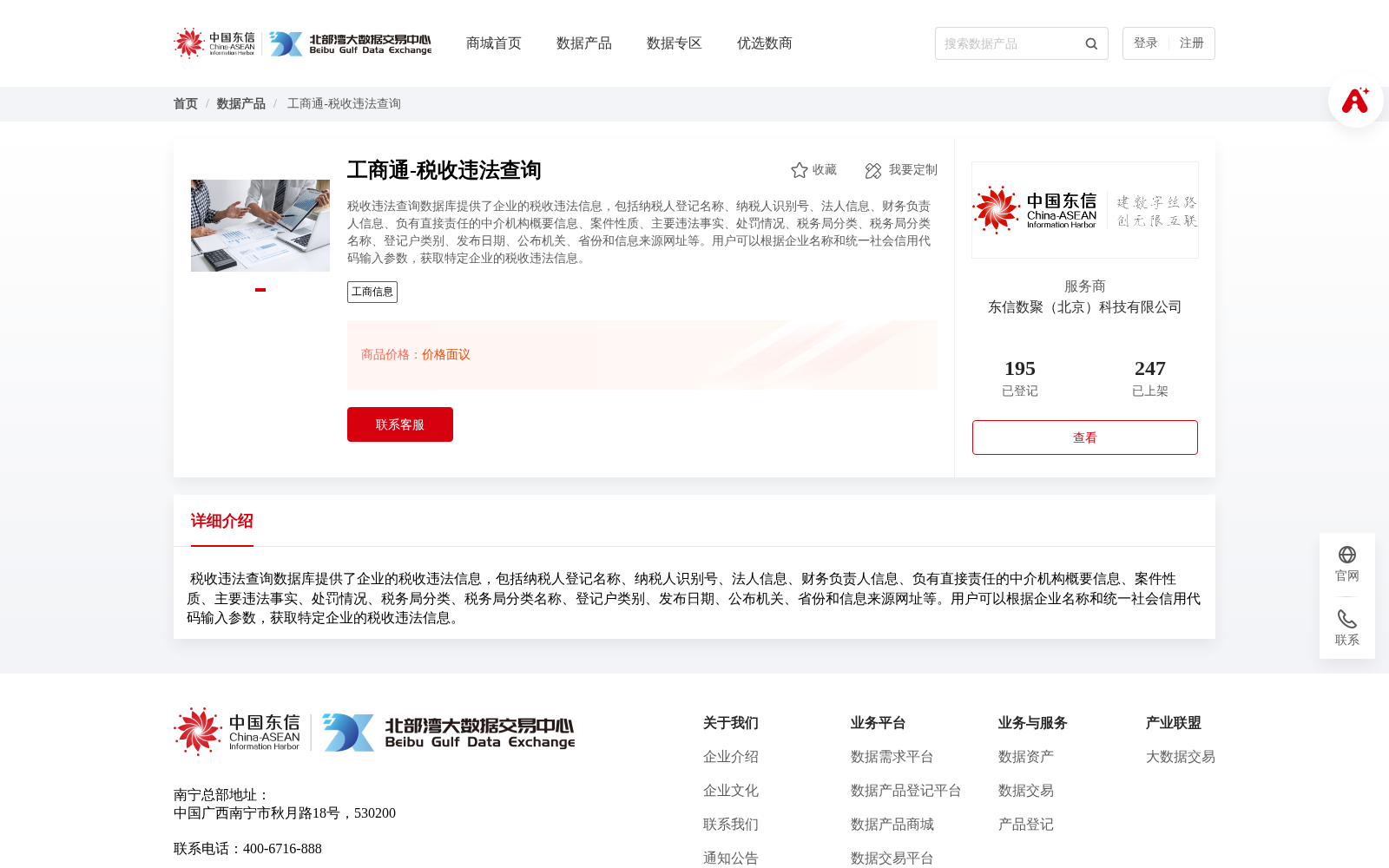Click the 价格面议 price text
Image resolution: width=1389 pixels, height=868 pixels.
click(446, 355)
